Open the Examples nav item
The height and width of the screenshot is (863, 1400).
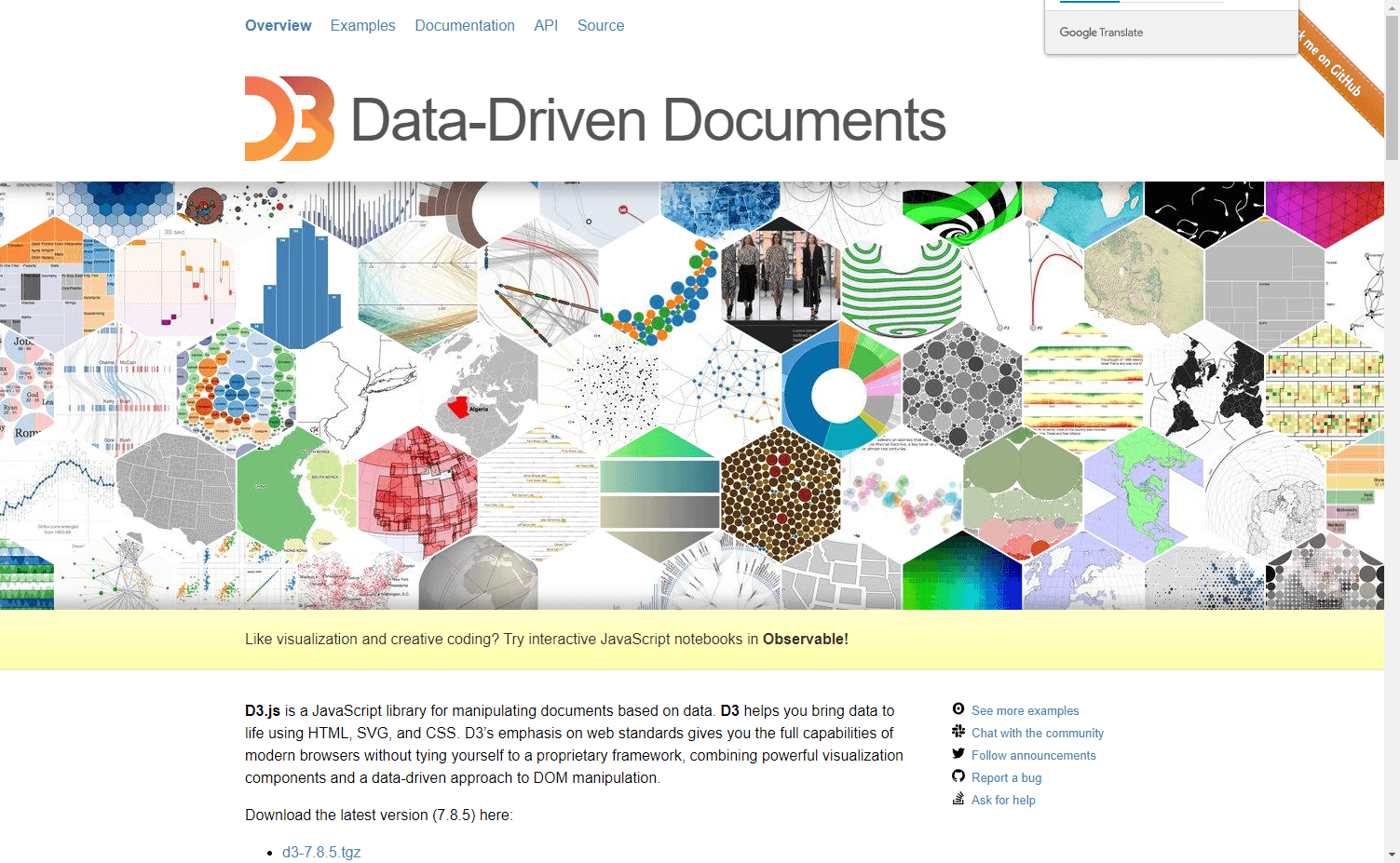pyautogui.click(x=362, y=25)
